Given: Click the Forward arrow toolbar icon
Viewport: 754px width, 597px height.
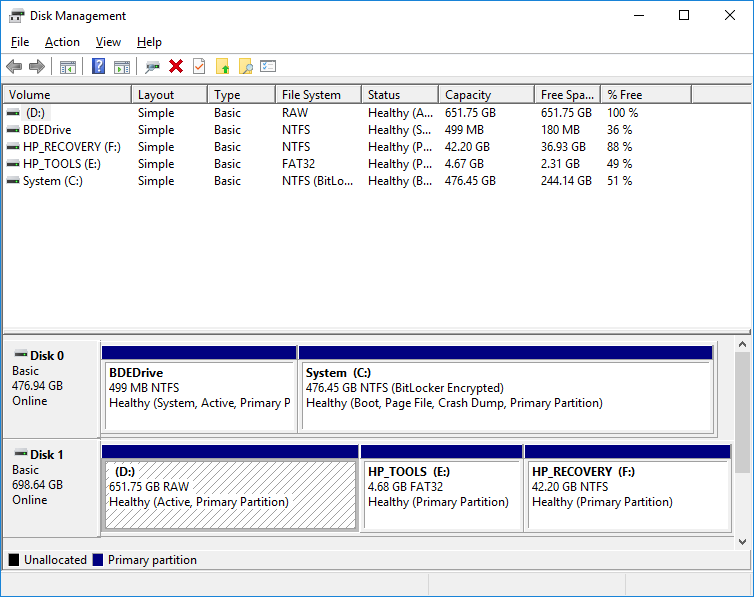Looking at the screenshot, I should pos(37,67).
